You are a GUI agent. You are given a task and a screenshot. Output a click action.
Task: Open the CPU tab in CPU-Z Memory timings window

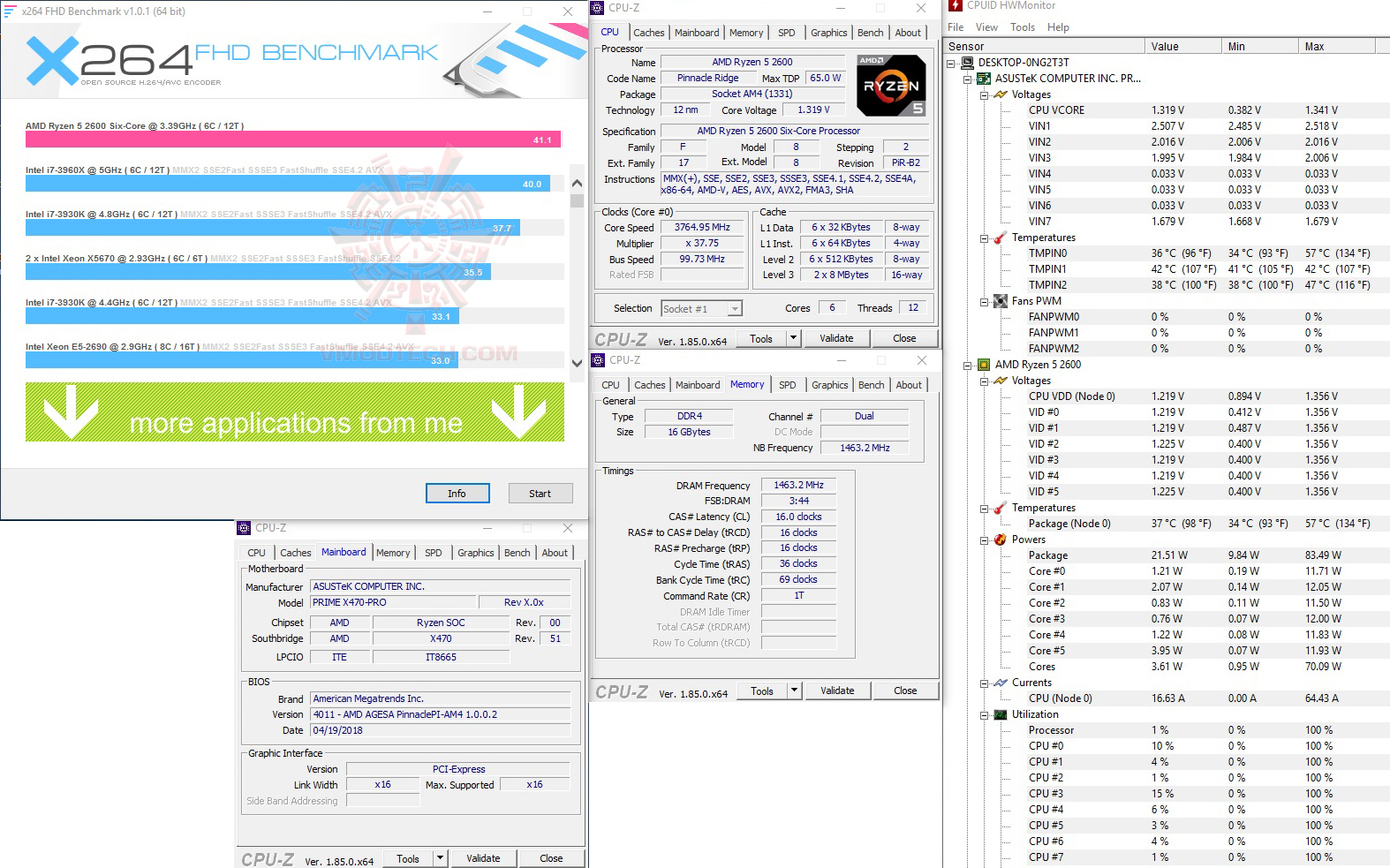click(610, 385)
